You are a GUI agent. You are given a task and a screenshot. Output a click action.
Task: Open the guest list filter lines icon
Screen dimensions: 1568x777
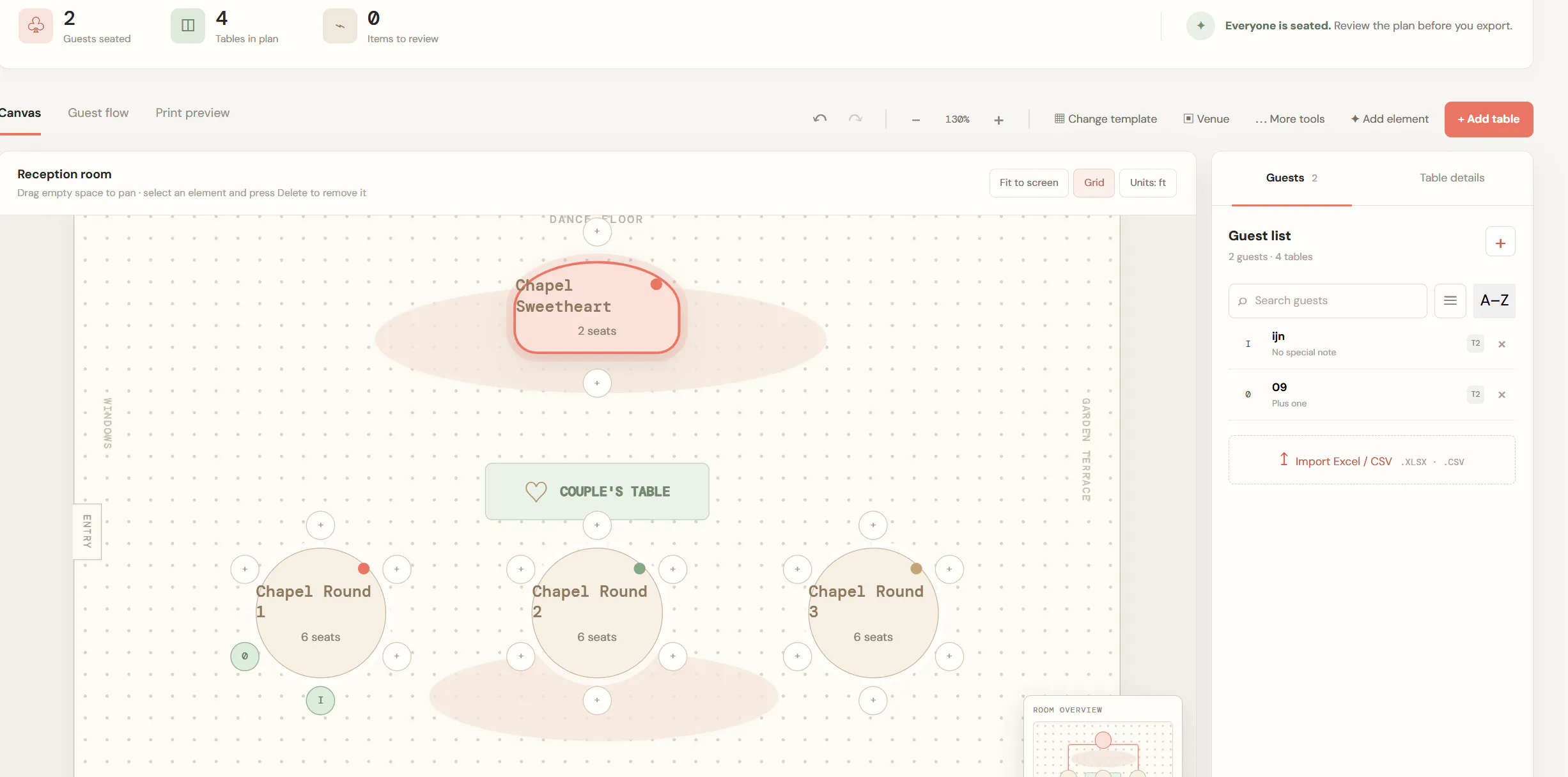coord(1450,300)
